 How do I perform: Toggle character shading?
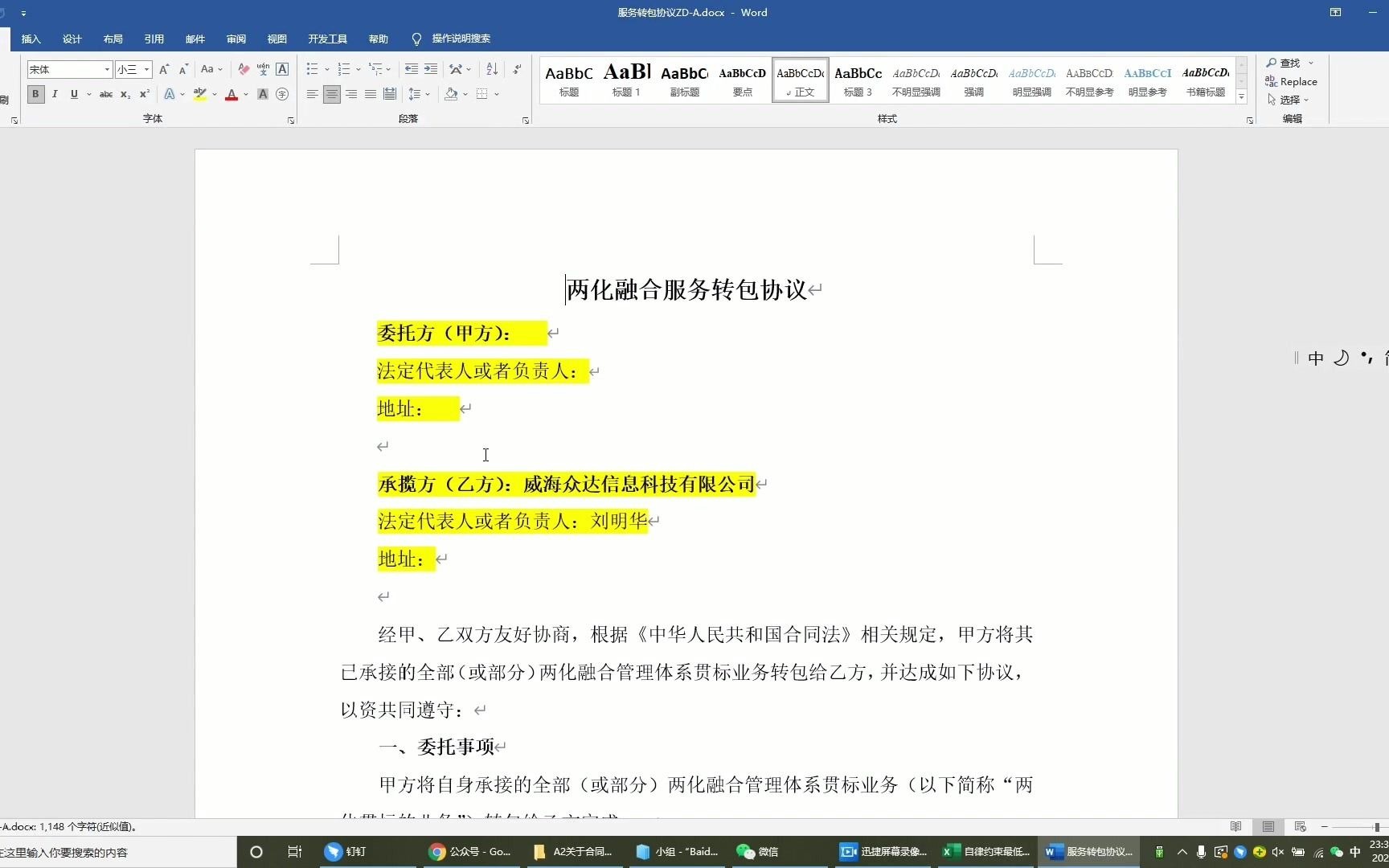coord(263,94)
